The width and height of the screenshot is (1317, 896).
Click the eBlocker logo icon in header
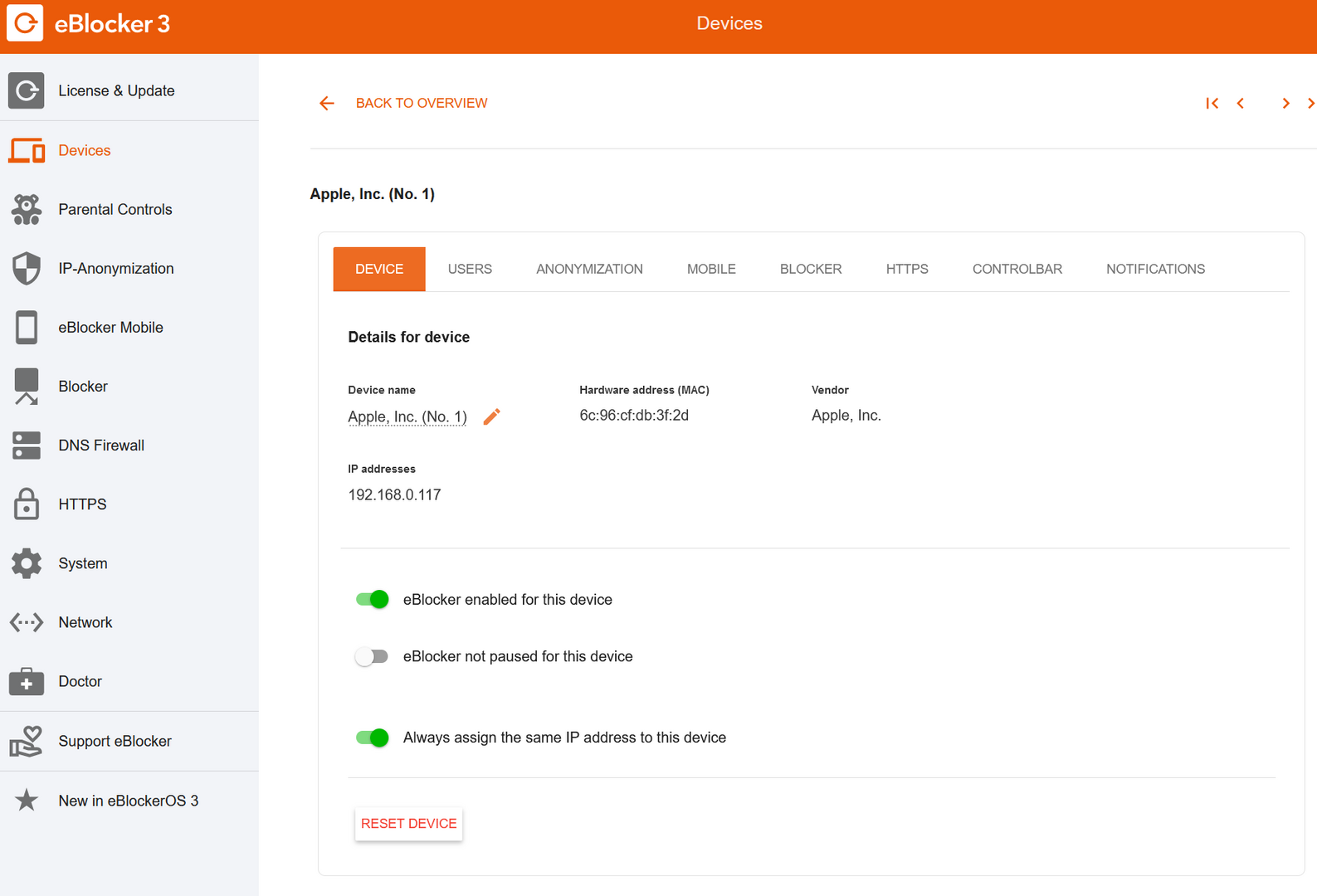pos(25,23)
